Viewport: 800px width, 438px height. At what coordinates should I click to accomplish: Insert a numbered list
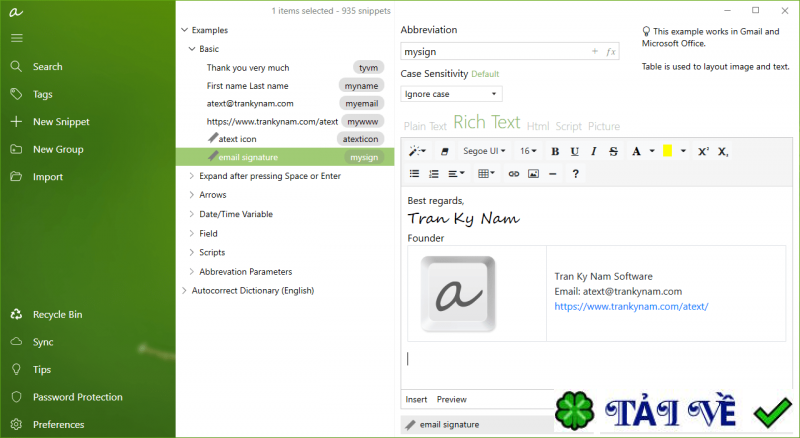(434, 174)
